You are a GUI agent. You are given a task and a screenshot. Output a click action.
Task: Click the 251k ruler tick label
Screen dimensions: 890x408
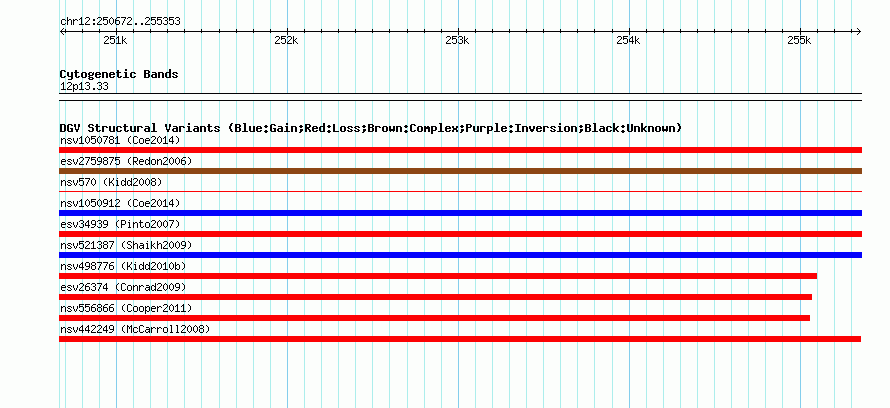tap(115, 41)
